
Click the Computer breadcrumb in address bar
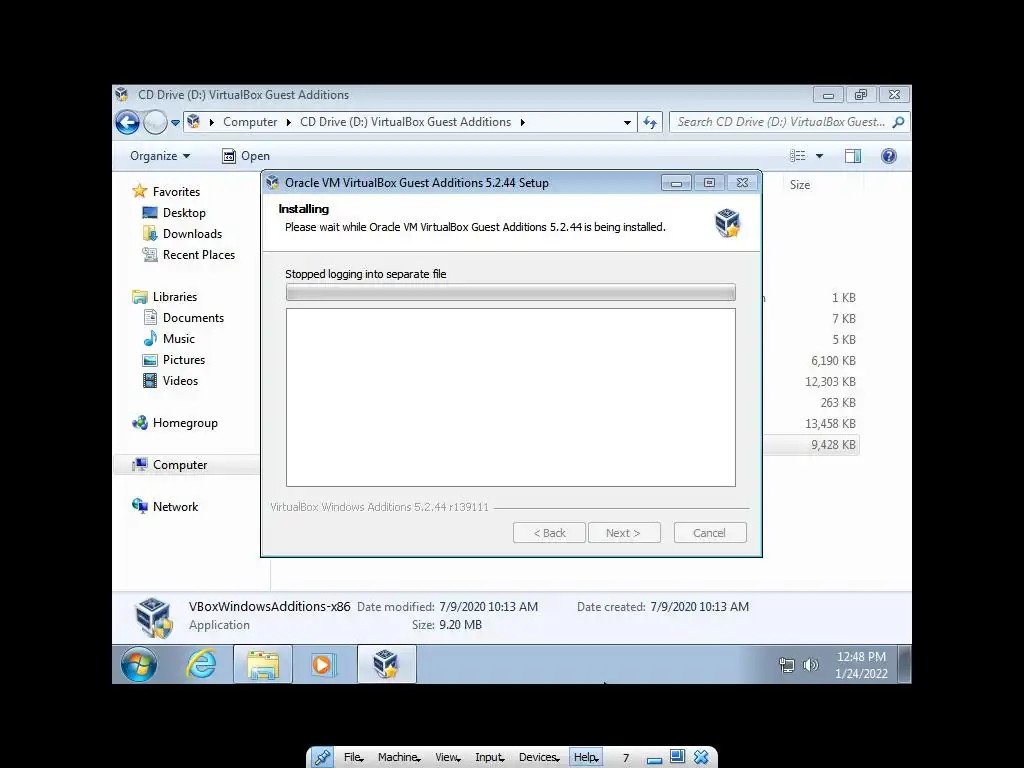(250, 122)
